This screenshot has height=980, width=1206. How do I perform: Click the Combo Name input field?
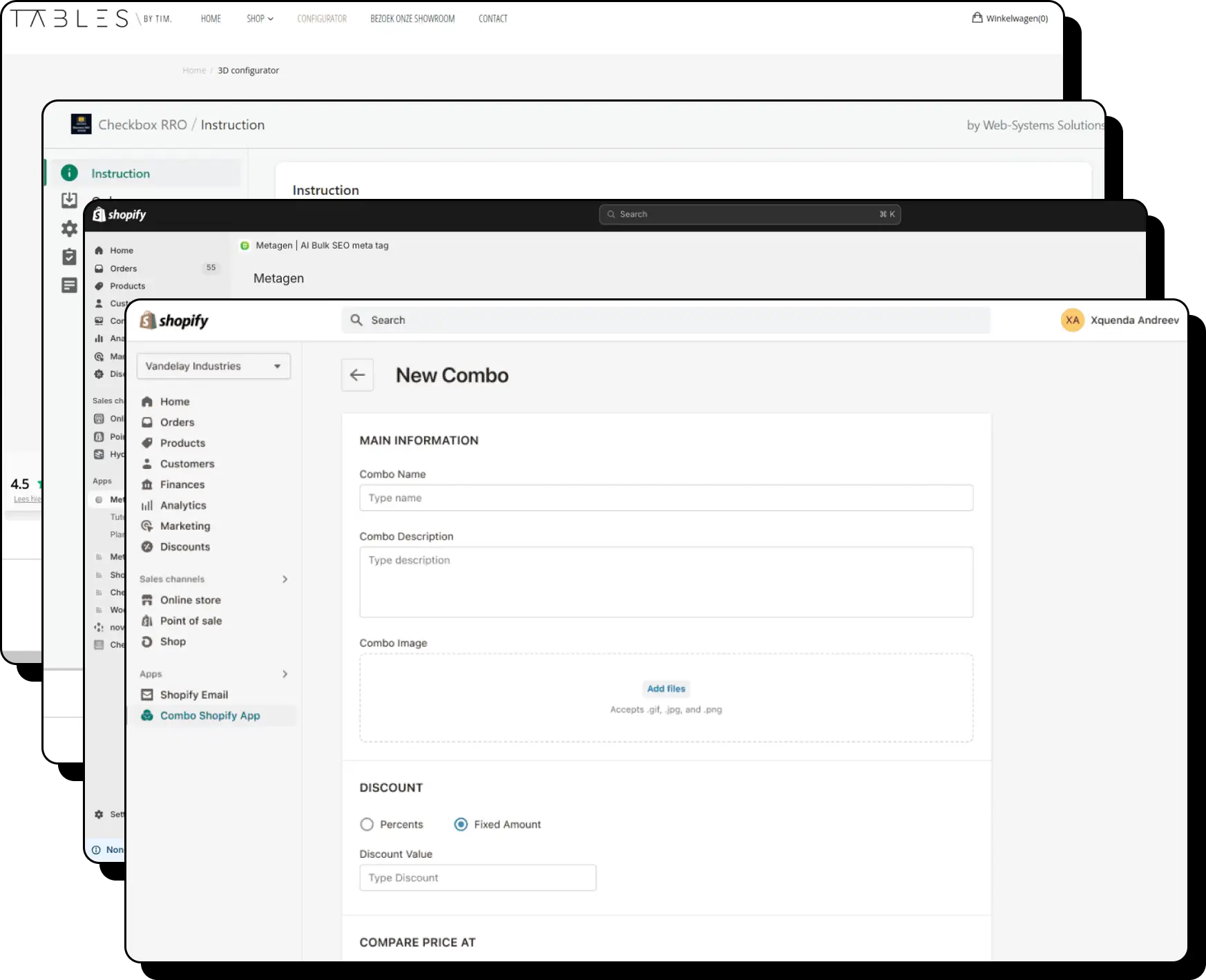coord(666,498)
